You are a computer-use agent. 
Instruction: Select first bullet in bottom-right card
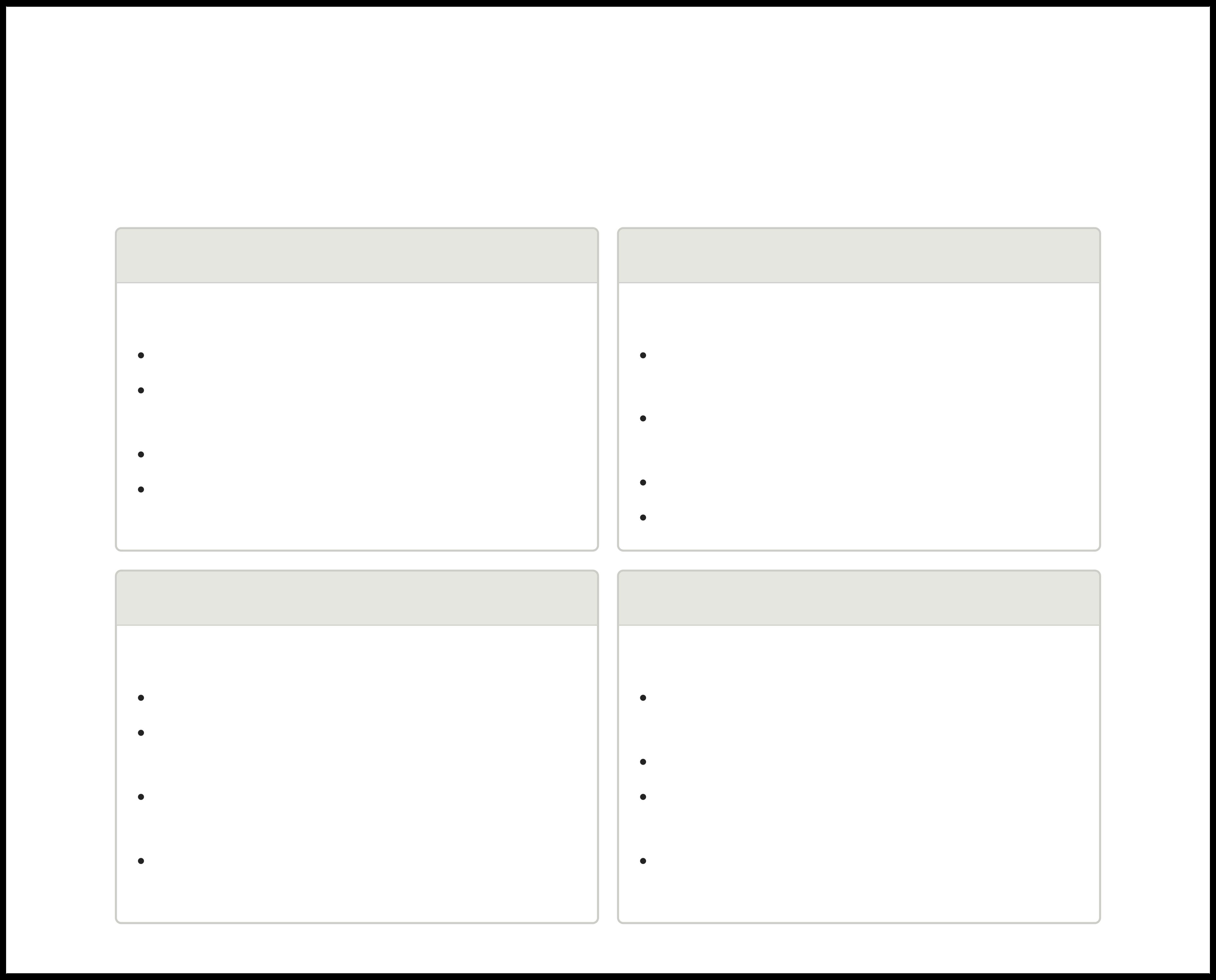[643, 698]
